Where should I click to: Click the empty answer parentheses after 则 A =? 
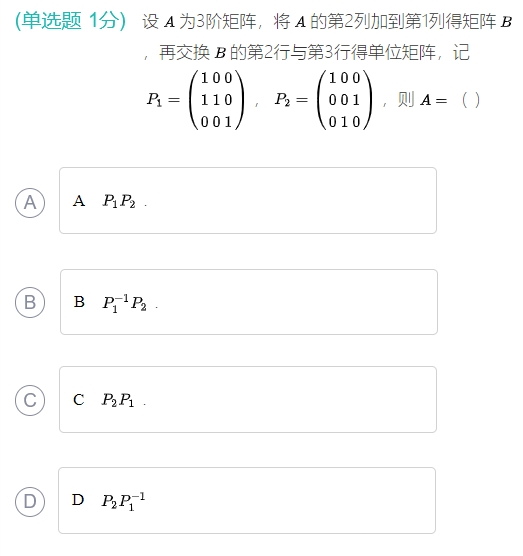click(x=471, y=100)
